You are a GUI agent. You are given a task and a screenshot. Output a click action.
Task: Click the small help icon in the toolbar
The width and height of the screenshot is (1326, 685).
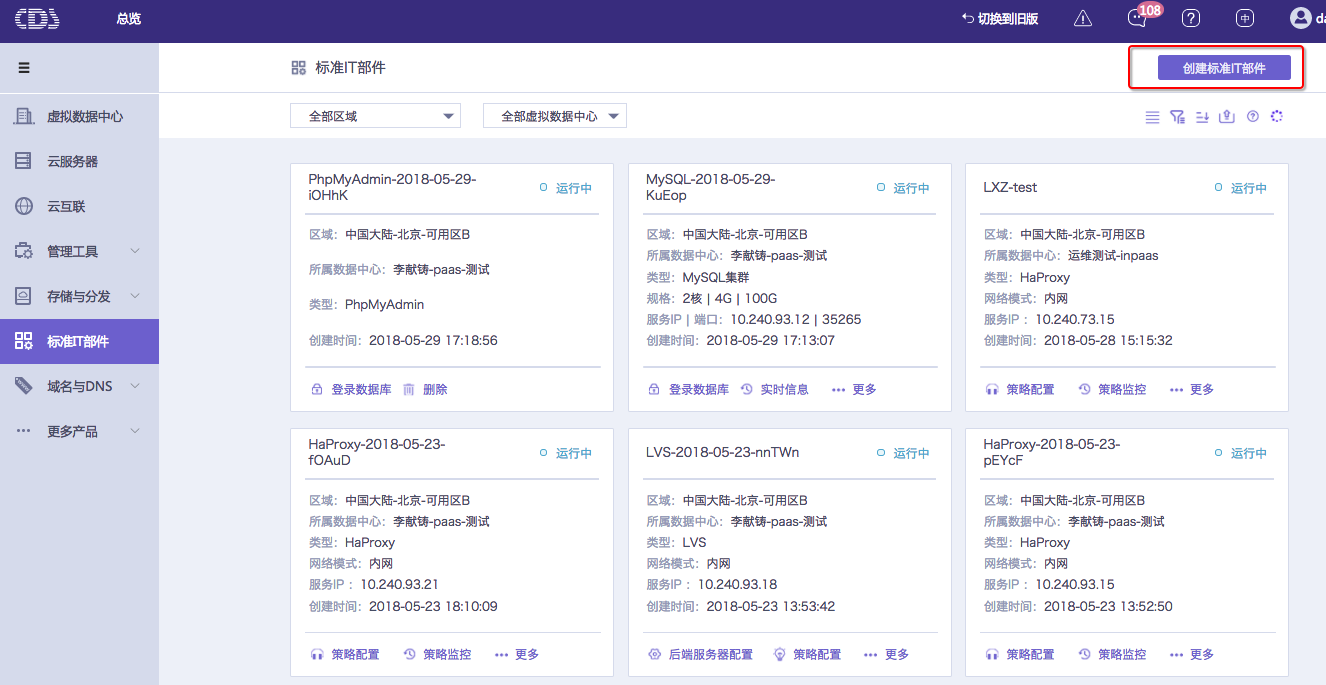pyautogui.click(x=1252, y=117)
